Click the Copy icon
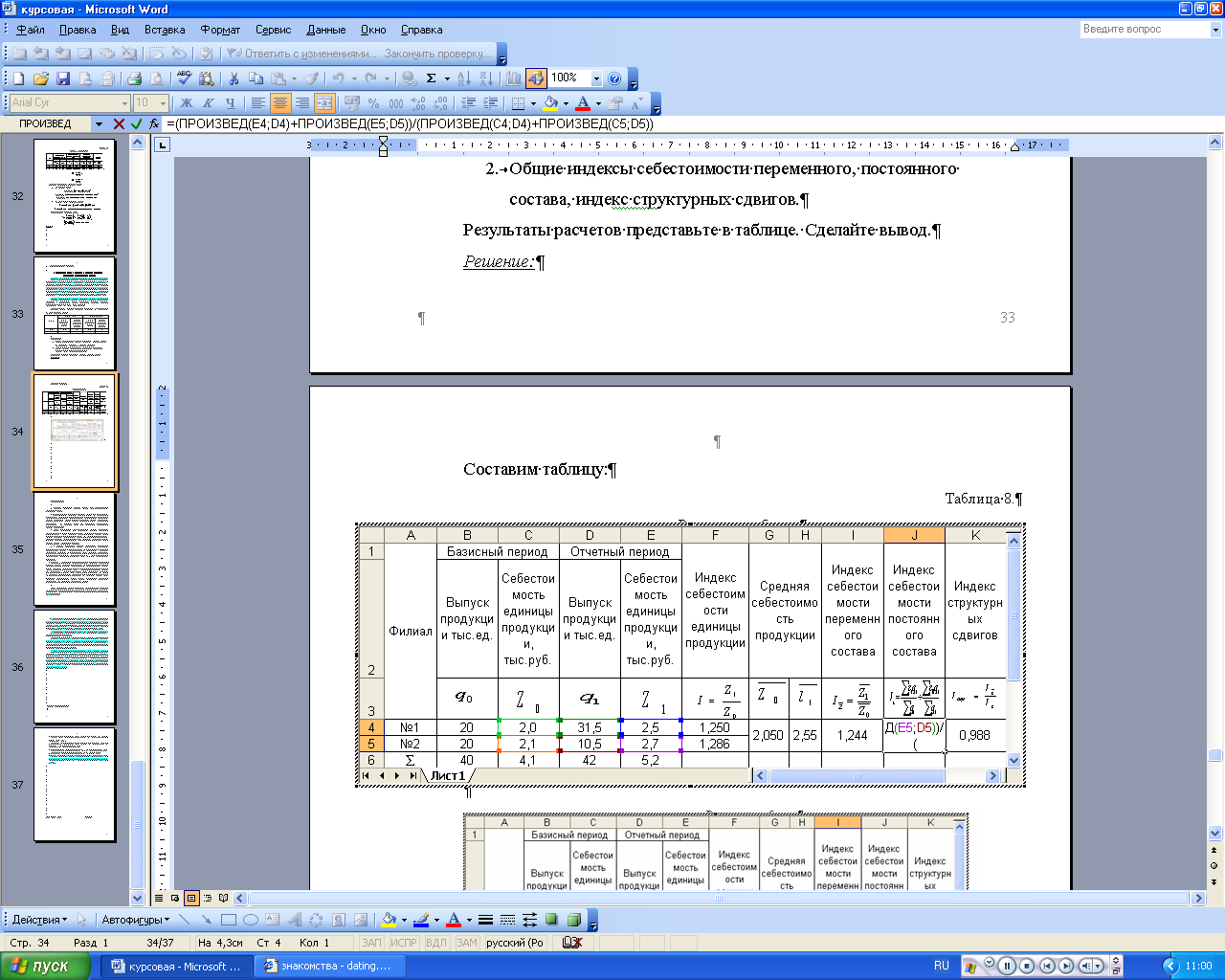Screen dimensions: 1225x980 point(256,78)
